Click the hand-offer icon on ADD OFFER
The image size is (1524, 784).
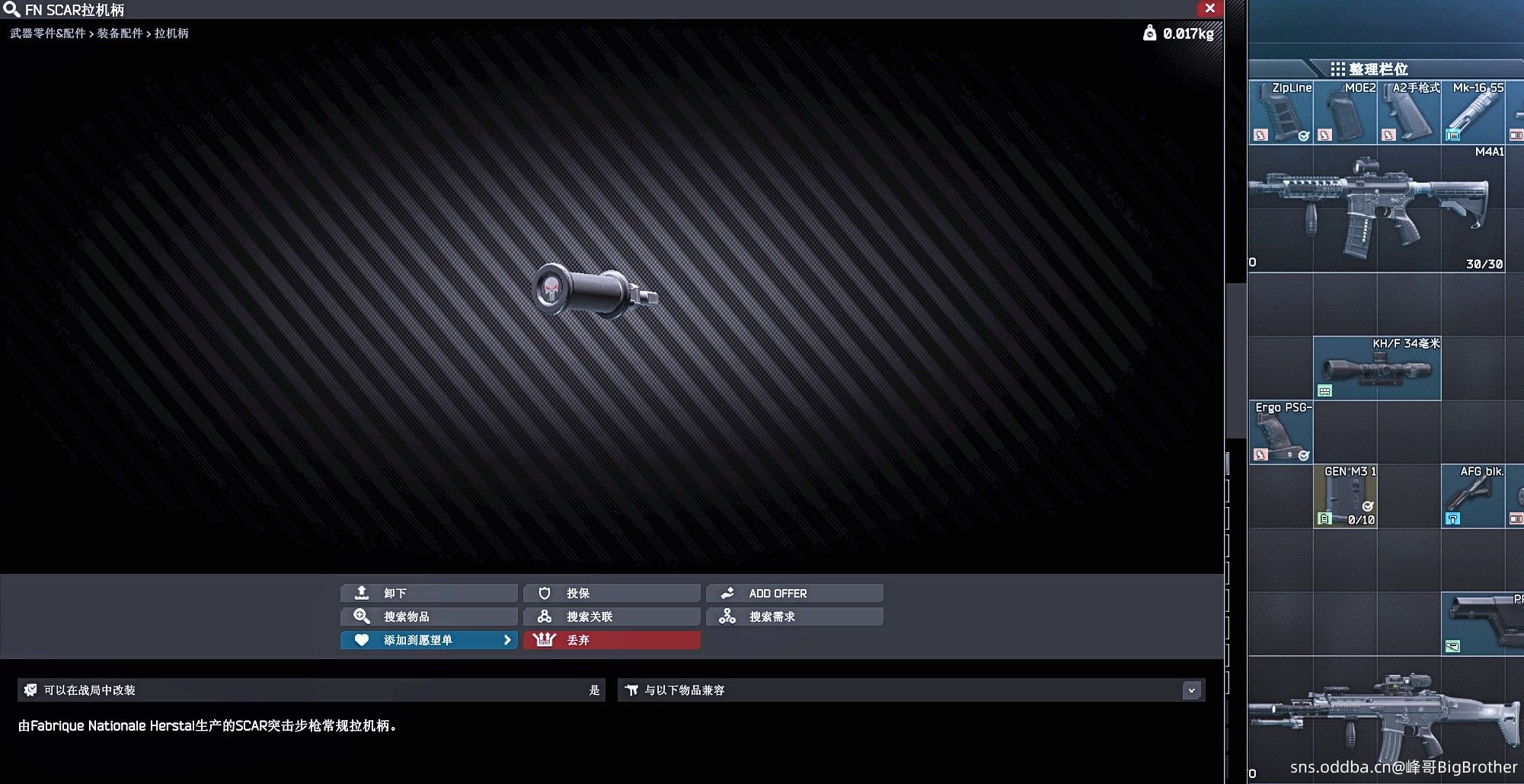(727, 593)
